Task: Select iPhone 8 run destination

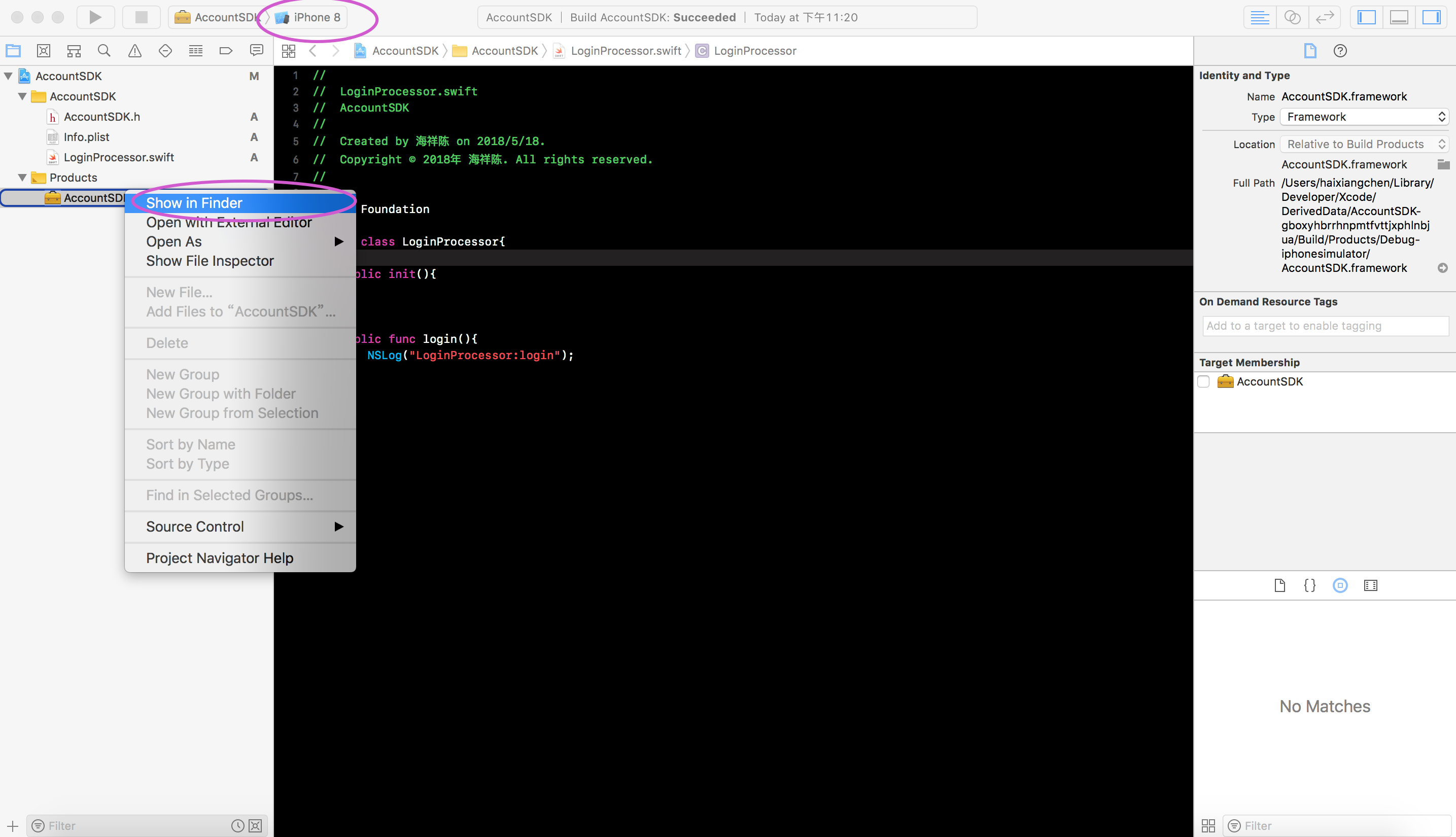Action: 316,17
